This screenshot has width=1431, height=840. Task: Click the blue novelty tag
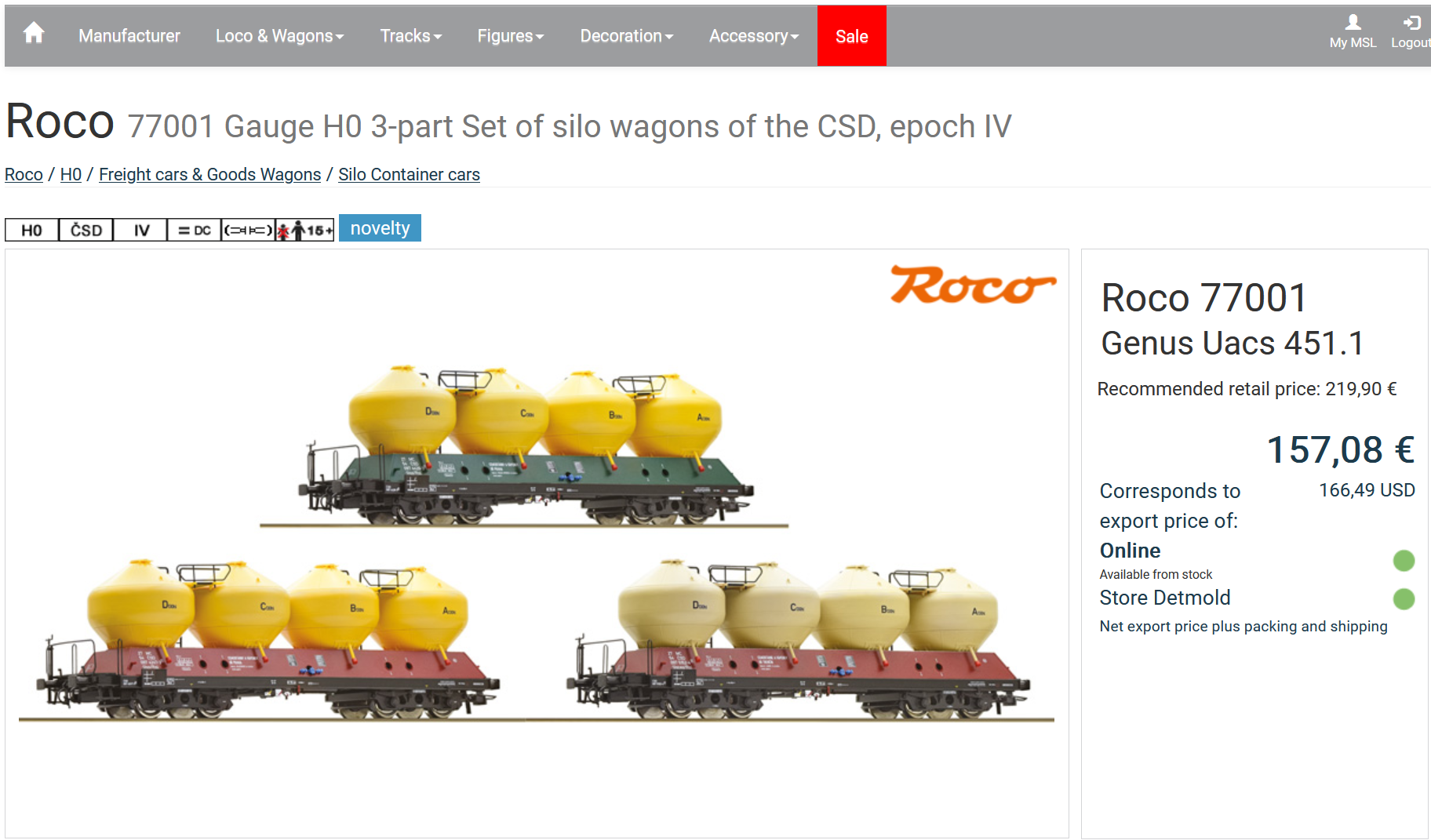point(380,228)
